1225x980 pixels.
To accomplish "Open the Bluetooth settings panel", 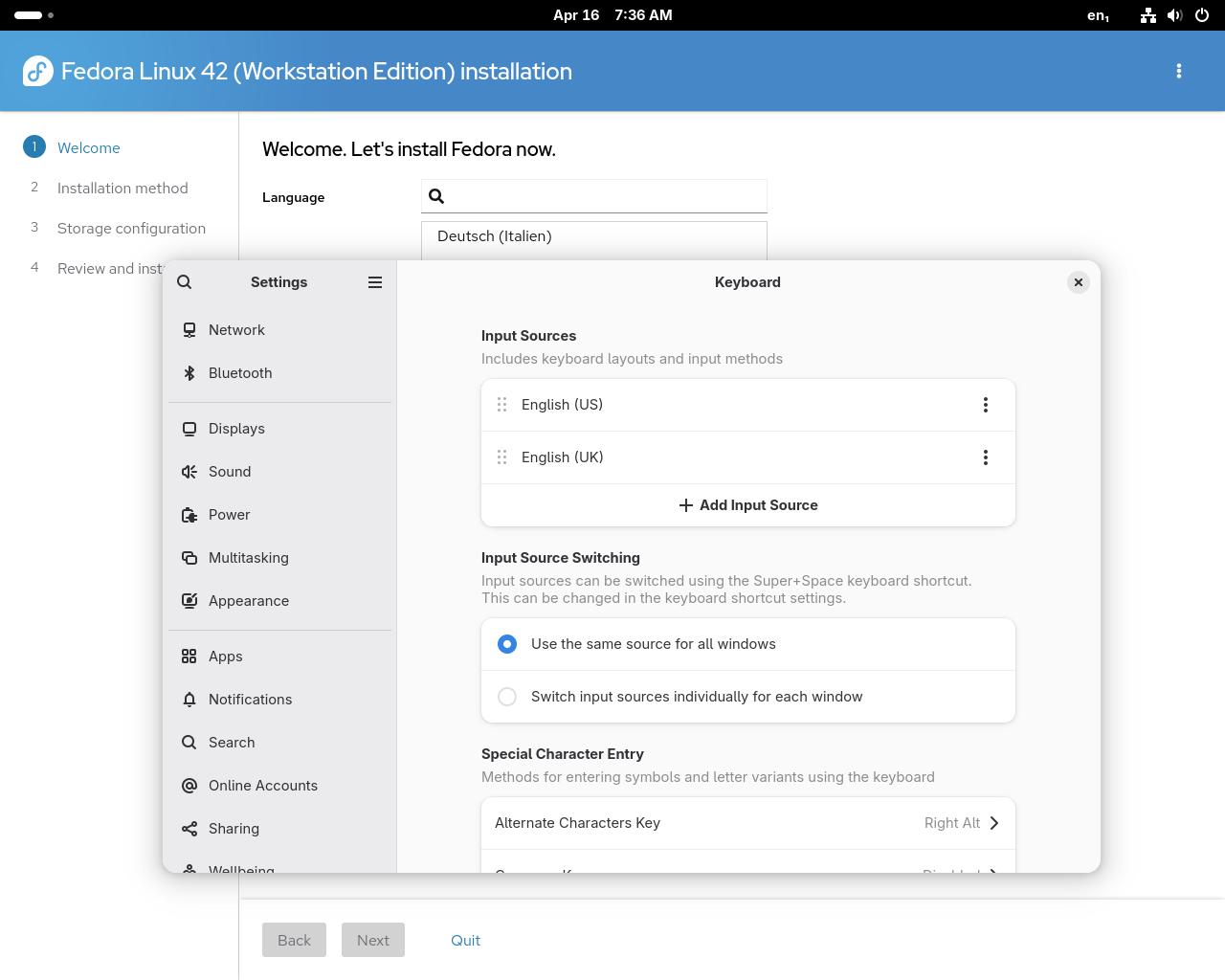I will point(279,373).
